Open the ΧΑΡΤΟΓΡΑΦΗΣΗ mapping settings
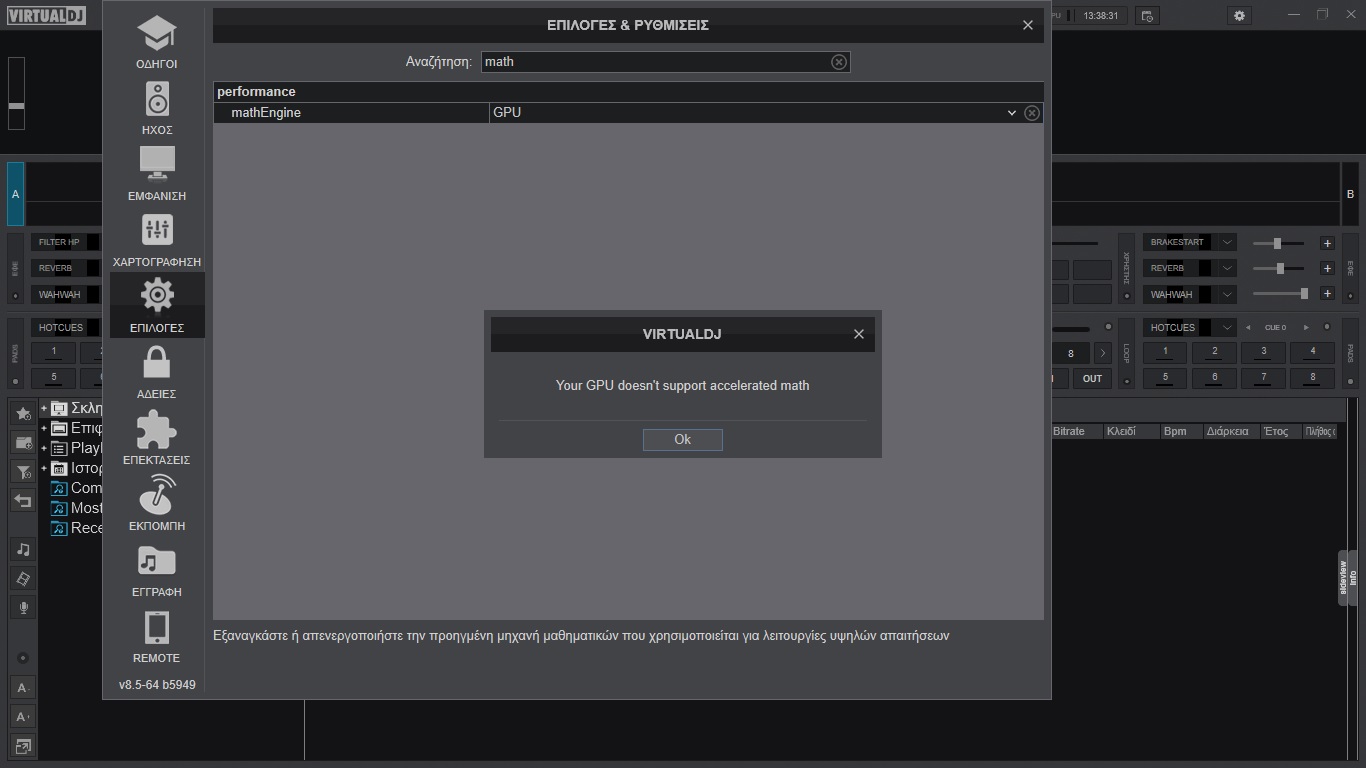 (157, 240)
